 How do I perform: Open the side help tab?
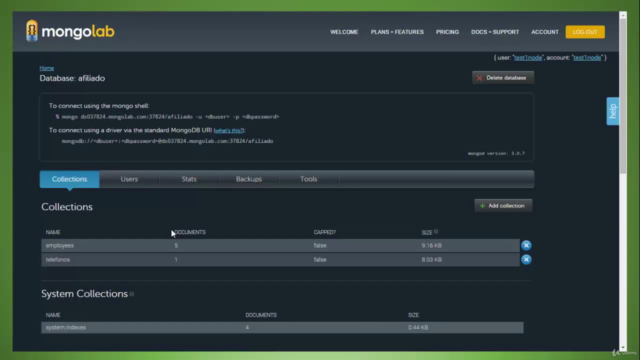tap(613, 111)
